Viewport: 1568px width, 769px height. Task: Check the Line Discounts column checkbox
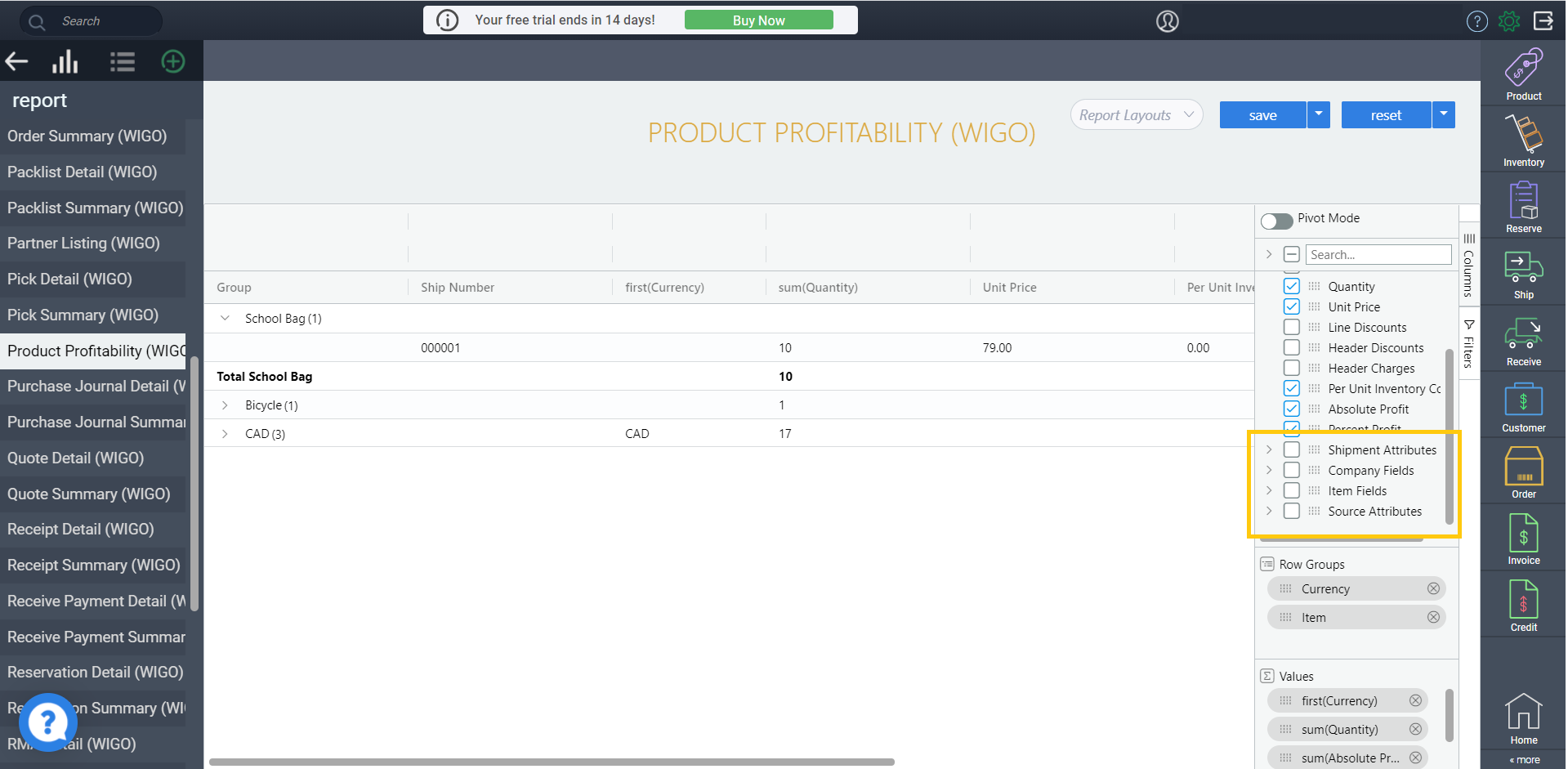pyautogui.click(x=1291, y=327)
